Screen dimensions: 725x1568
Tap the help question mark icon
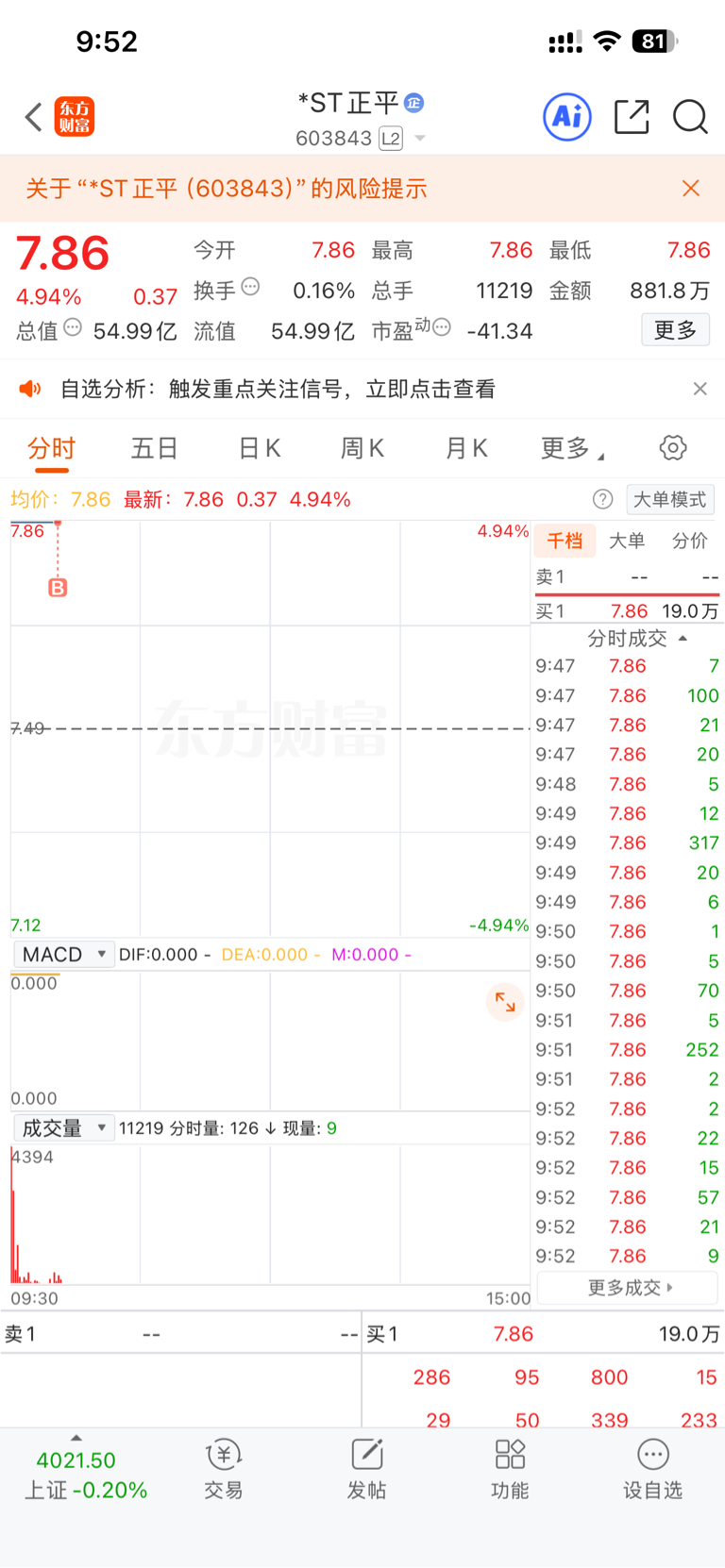(x=602, y=499)
